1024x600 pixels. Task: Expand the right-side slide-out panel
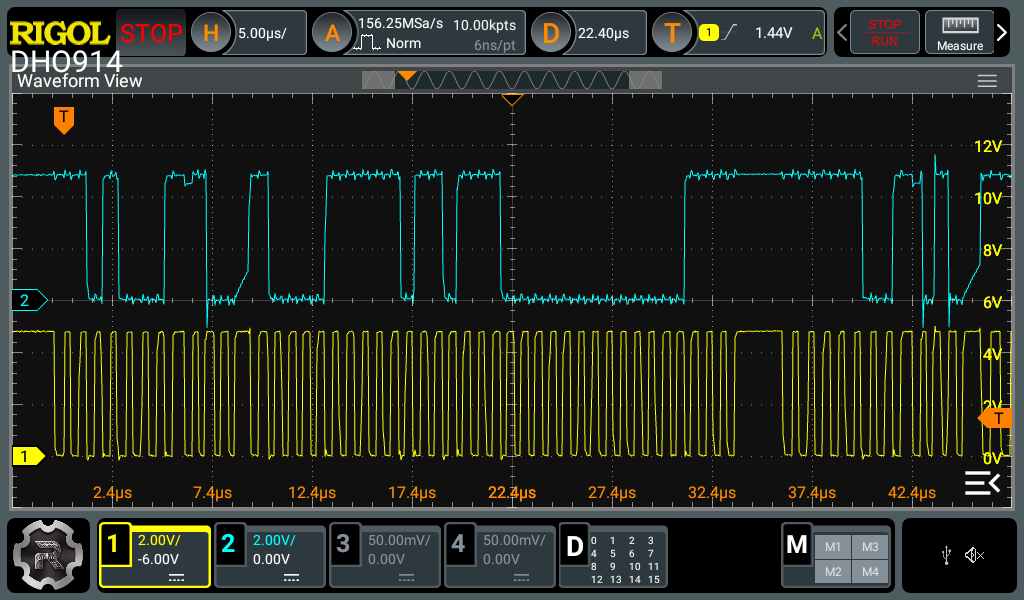[x=982, y=484]
